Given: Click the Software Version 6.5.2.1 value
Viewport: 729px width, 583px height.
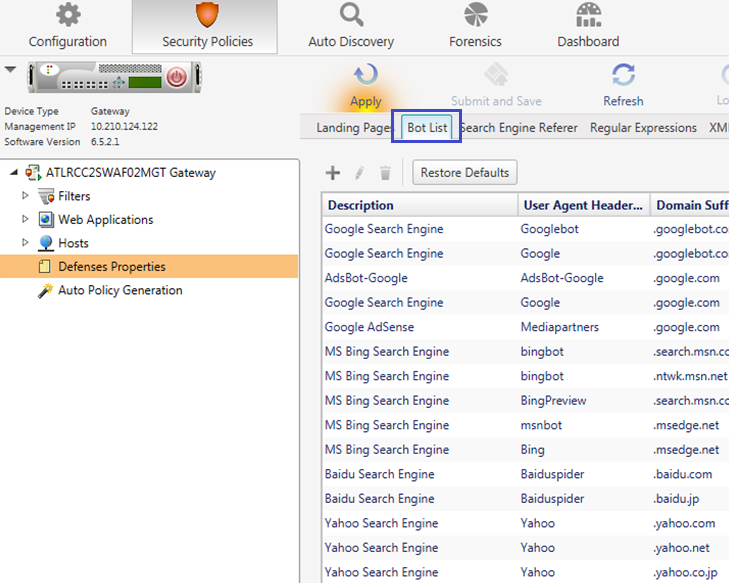Looking at the screenshot, I should click(x=105, y=142).
